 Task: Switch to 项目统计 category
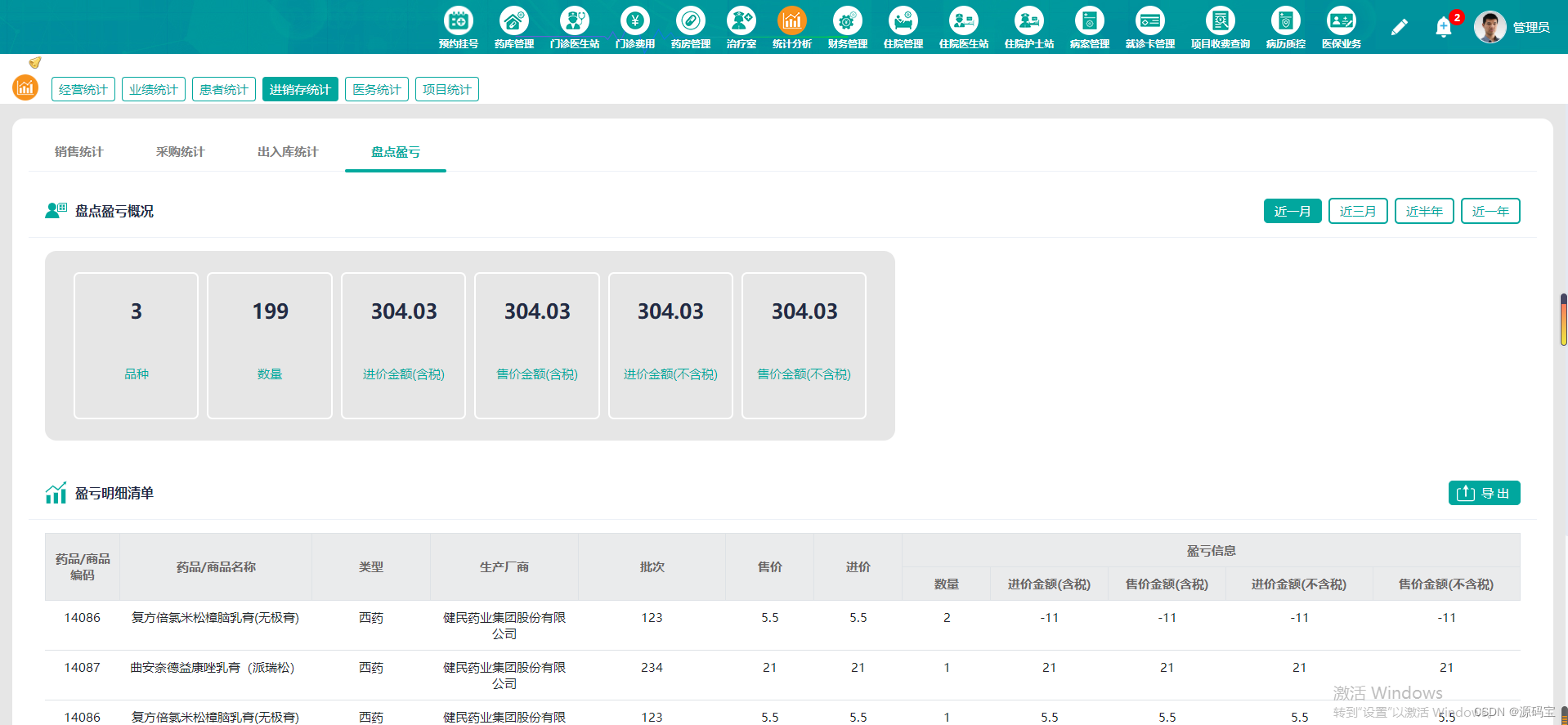pyautogui.click(x=446, y=89)
